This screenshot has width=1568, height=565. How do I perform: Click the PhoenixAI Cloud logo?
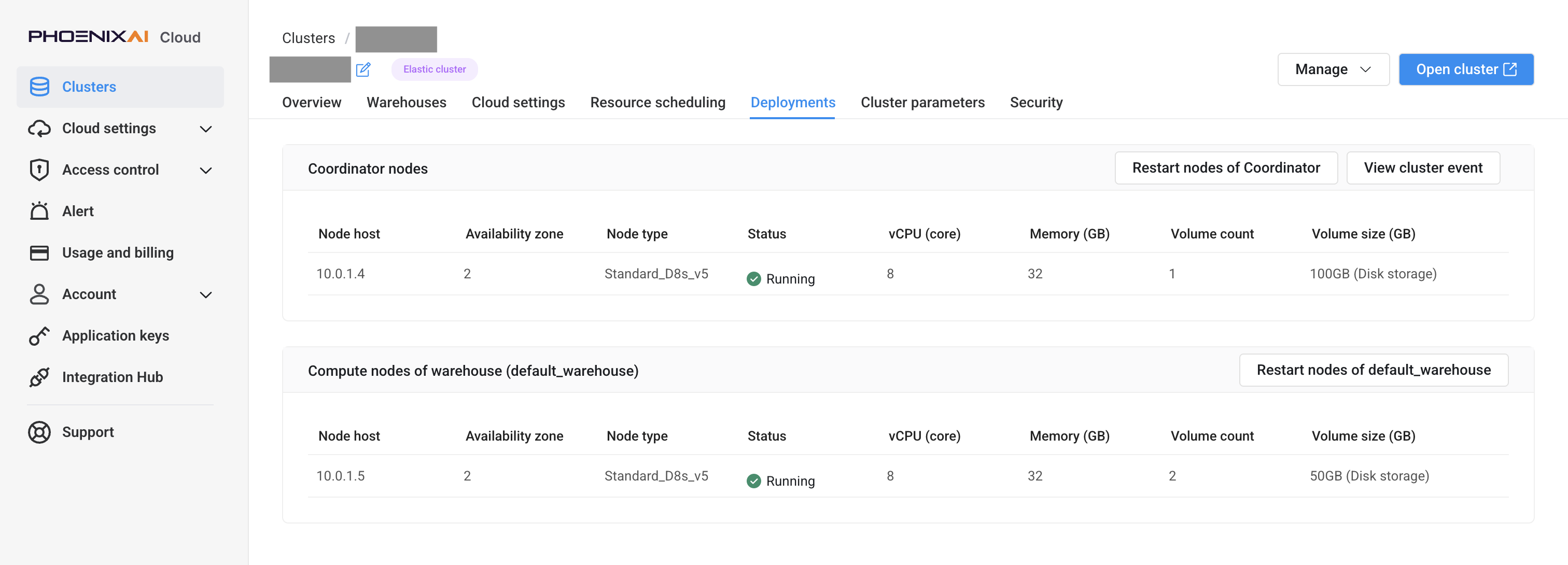[115, 37]
